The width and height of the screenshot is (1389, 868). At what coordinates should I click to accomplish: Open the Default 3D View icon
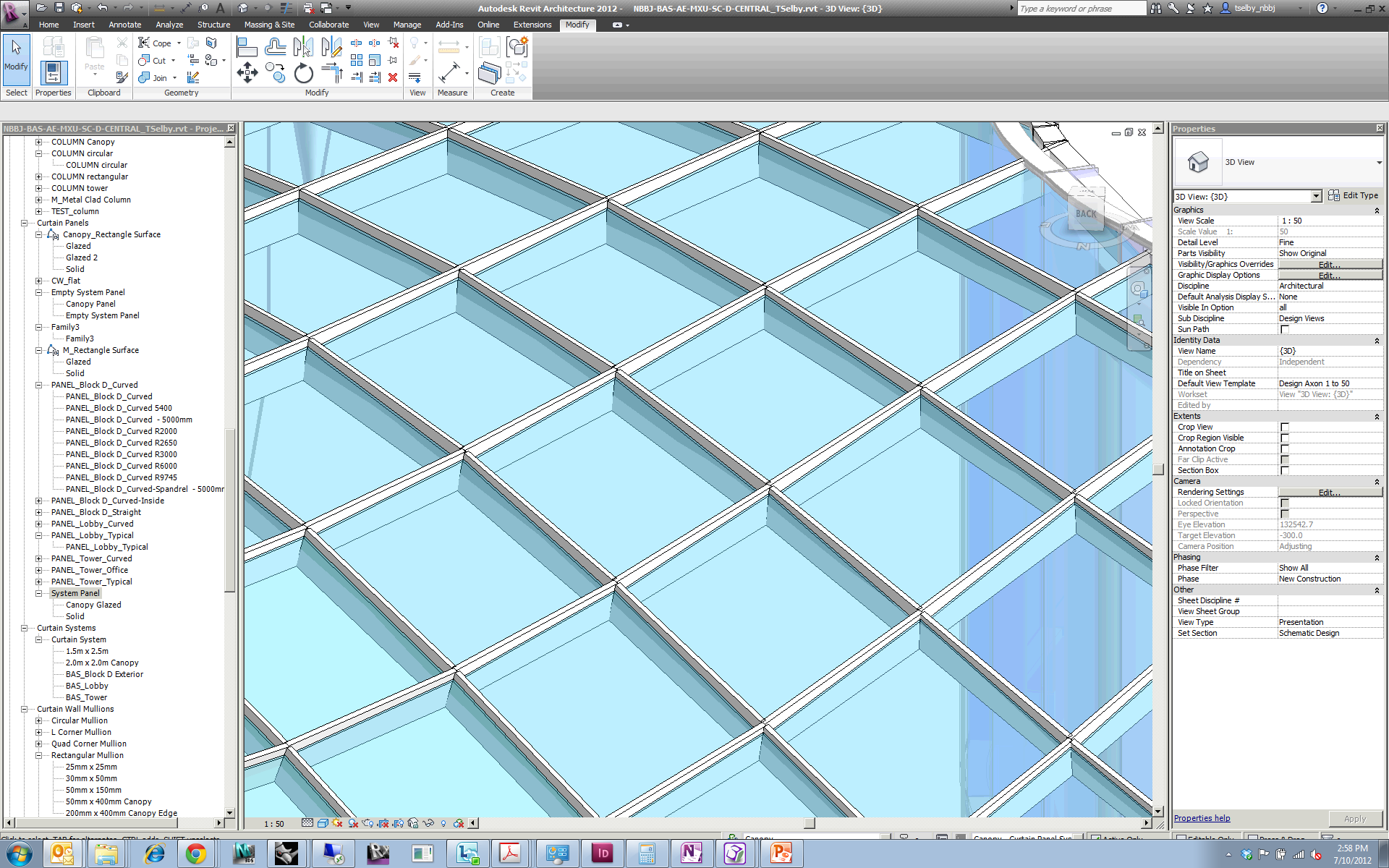pyautogui.click(x=244, y=8)
